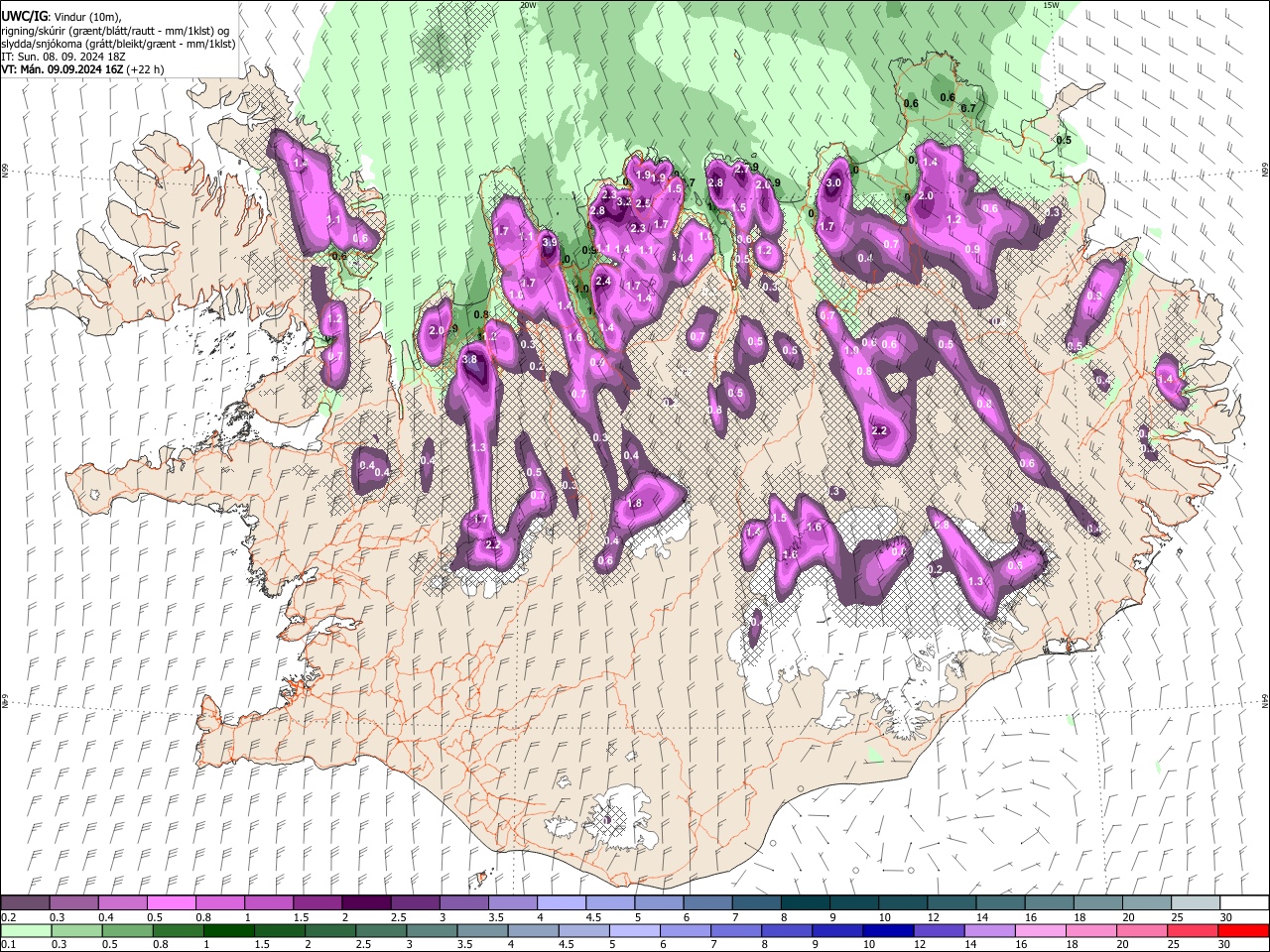Viewport: 1270px width, 952px height.
Task: Click the bright red rain swatch after 30
Action: 1243,930
